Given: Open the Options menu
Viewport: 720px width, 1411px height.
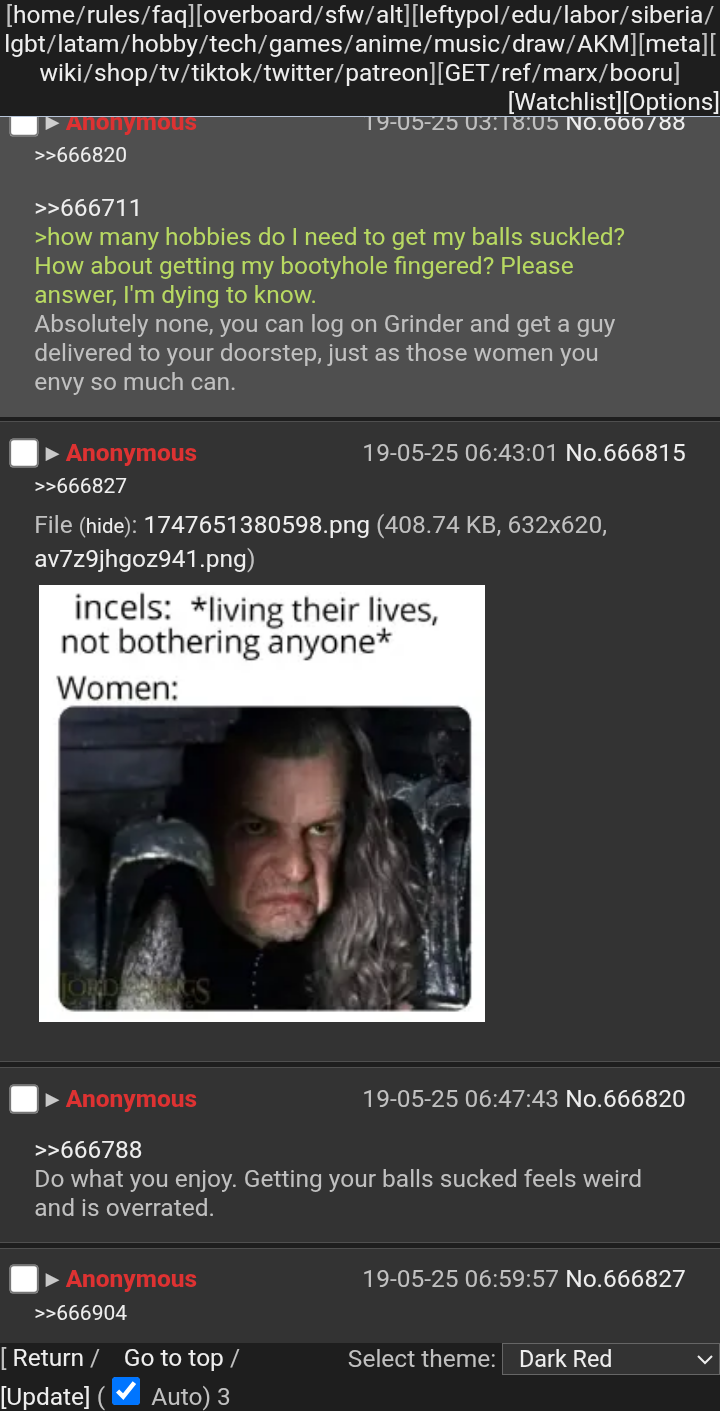Looking at the screenshot, I should [x=671, y=102].
